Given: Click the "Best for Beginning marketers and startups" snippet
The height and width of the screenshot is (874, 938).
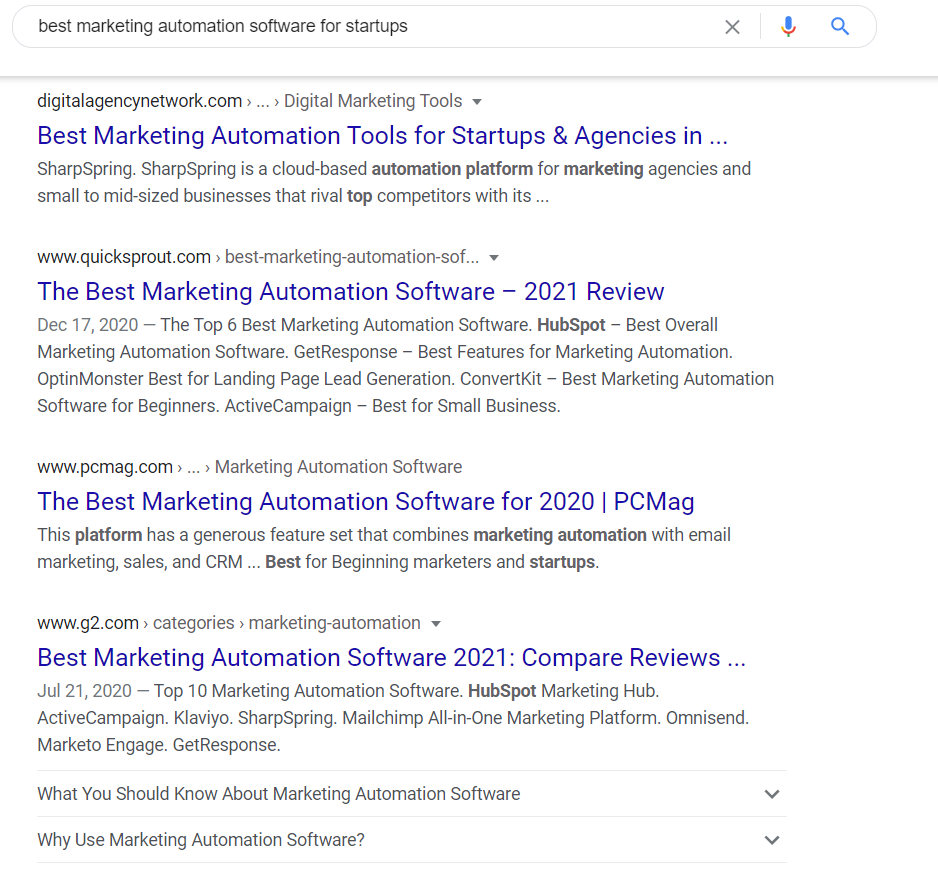Looking at the screenshot, I should click(x=431, y=562).
